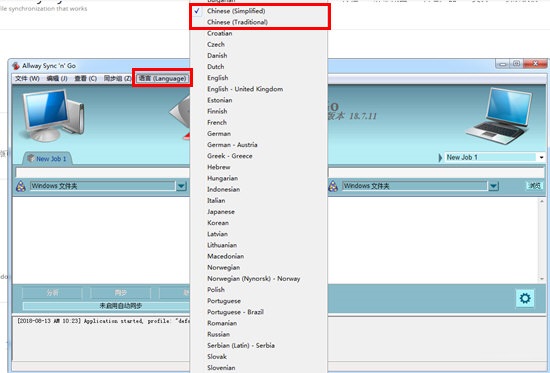Click the laptop computer icon

(x=499, y=116)
